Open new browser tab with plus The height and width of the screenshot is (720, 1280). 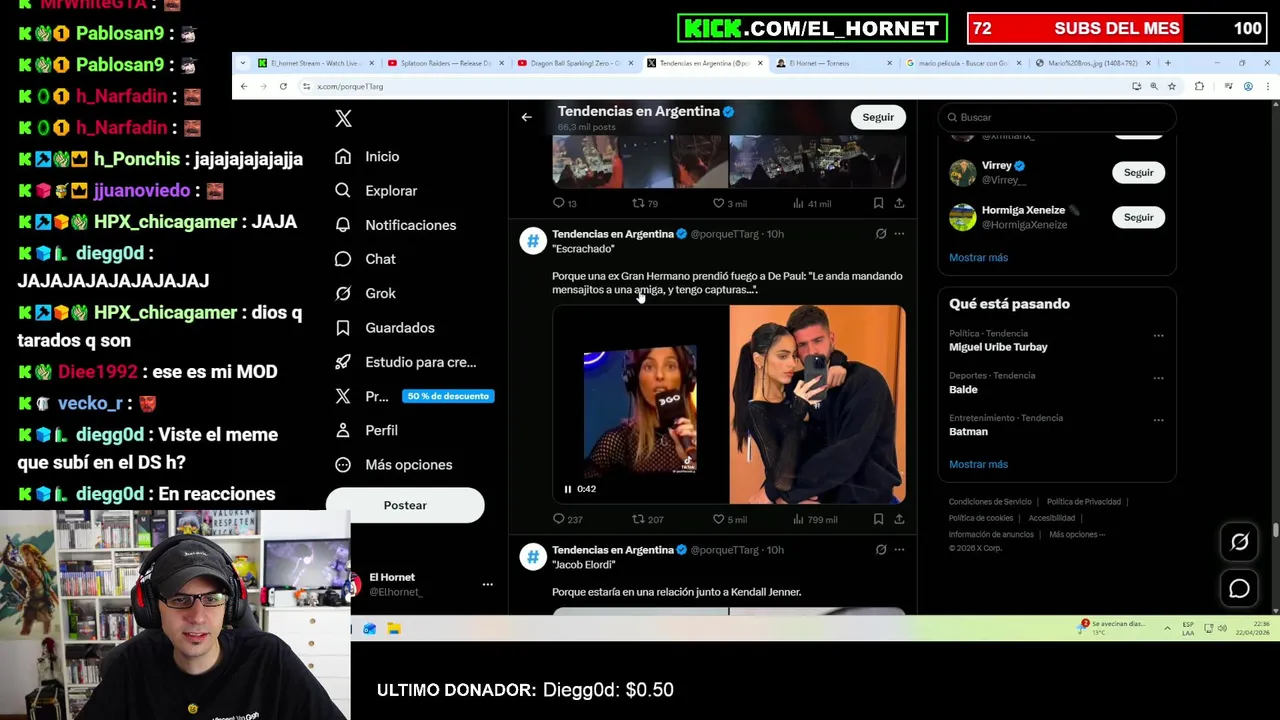pyautogui.click(x=1167, y=63)
